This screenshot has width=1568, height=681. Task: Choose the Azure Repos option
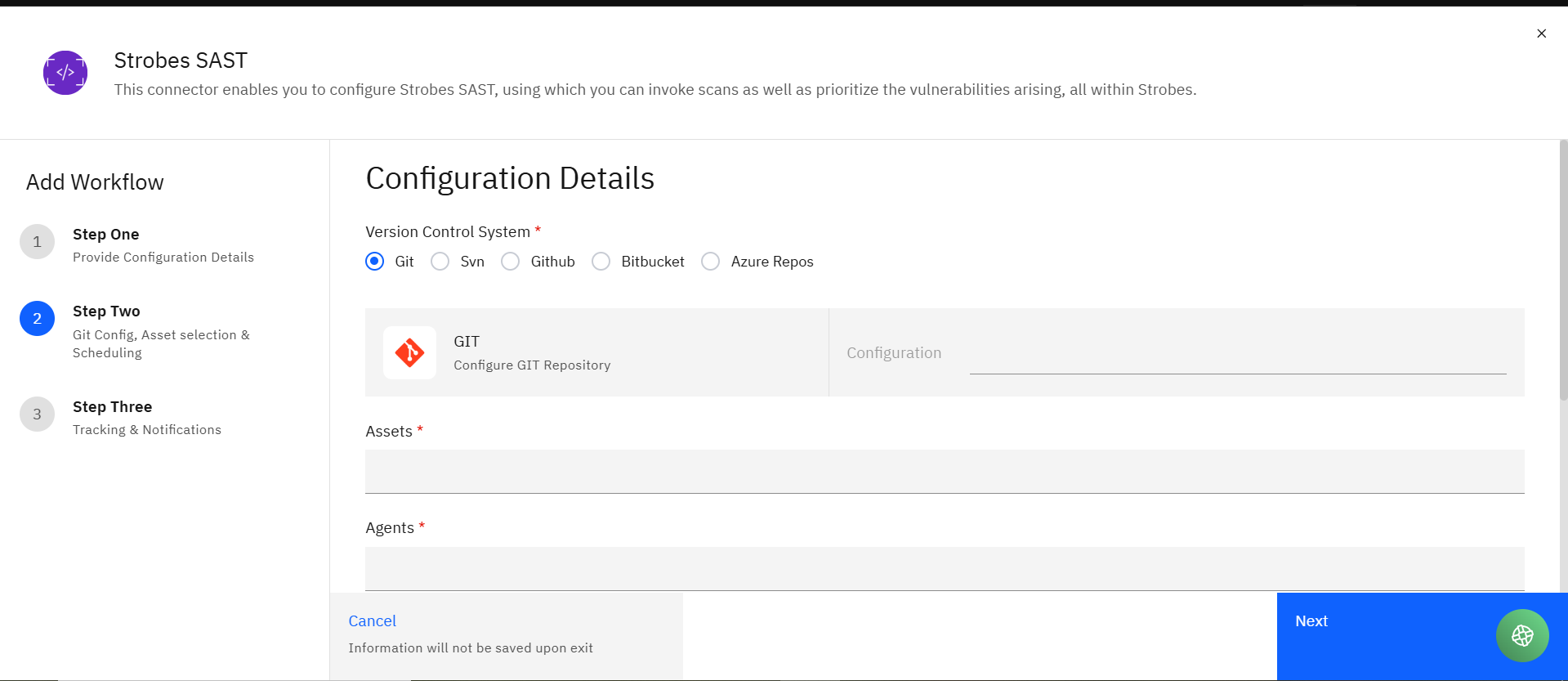[x=711, y=262]
